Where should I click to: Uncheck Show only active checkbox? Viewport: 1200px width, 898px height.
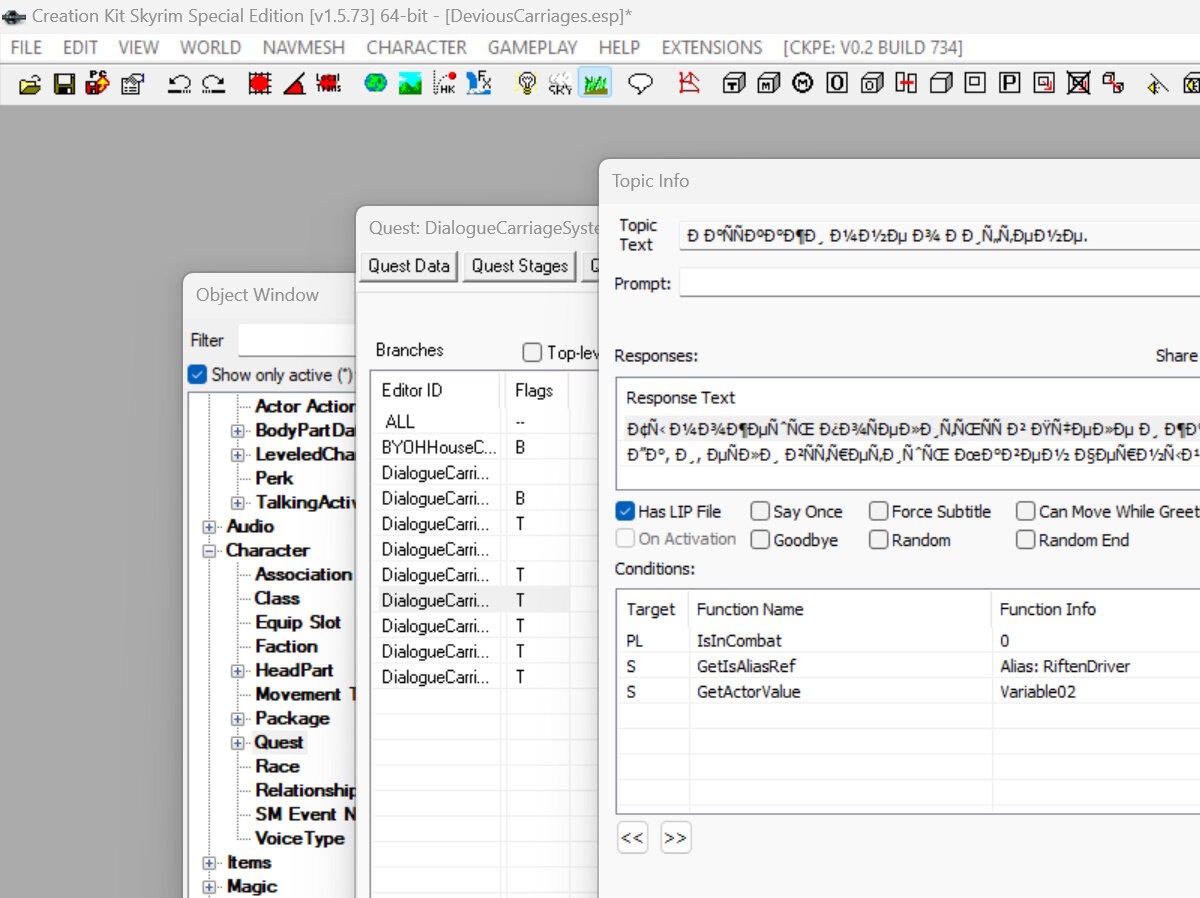[197, 375]
